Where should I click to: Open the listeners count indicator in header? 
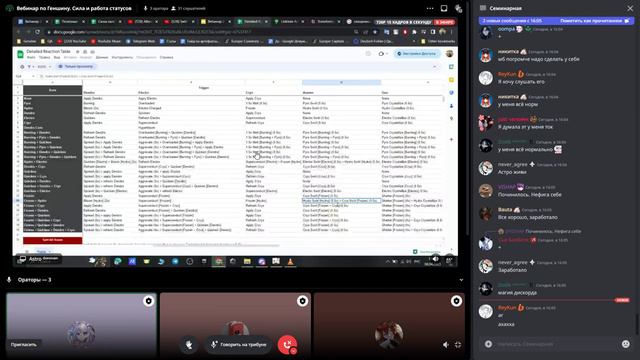tap(188, 8)
